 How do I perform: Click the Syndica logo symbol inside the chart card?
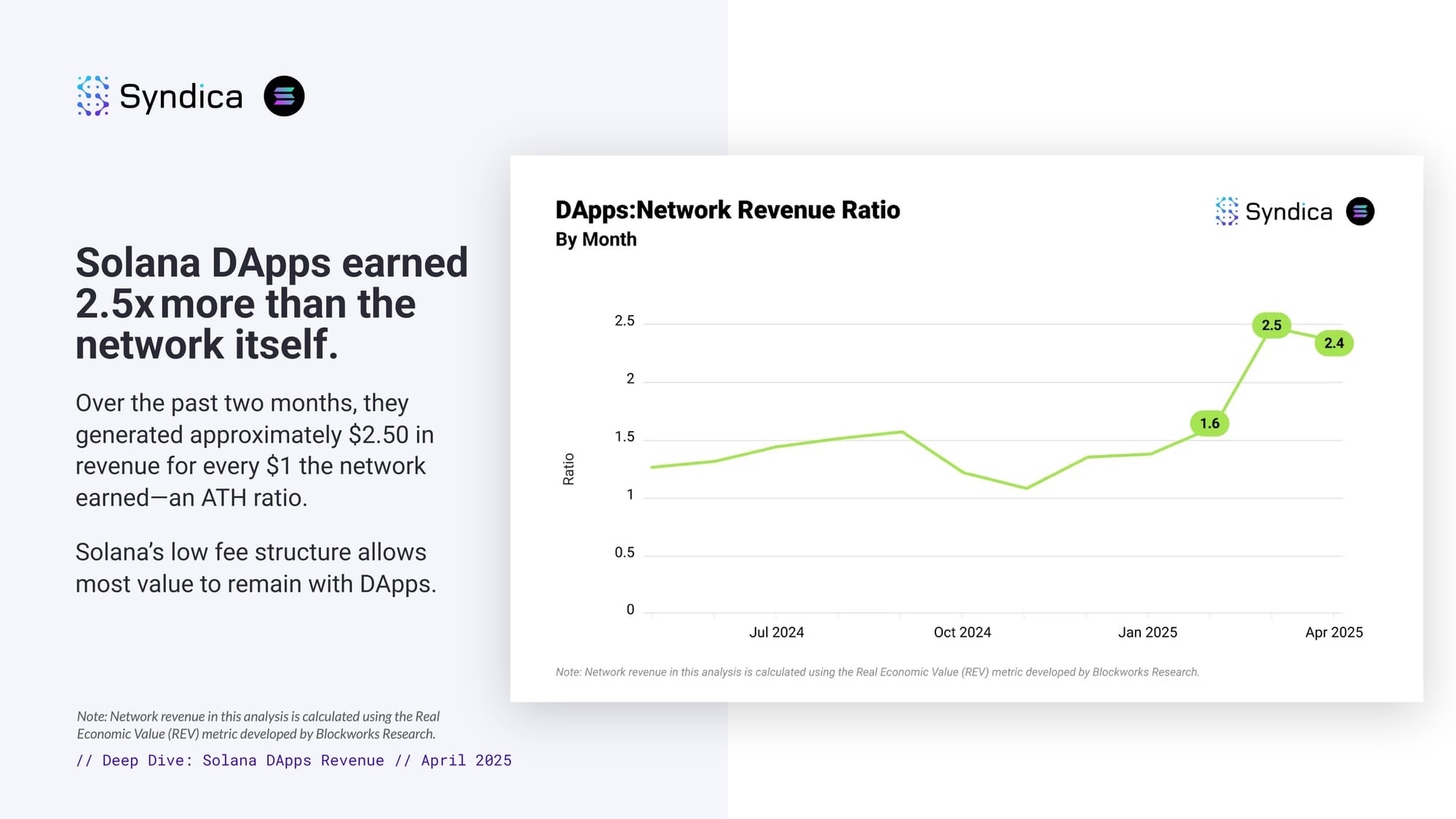[1227, 211]
